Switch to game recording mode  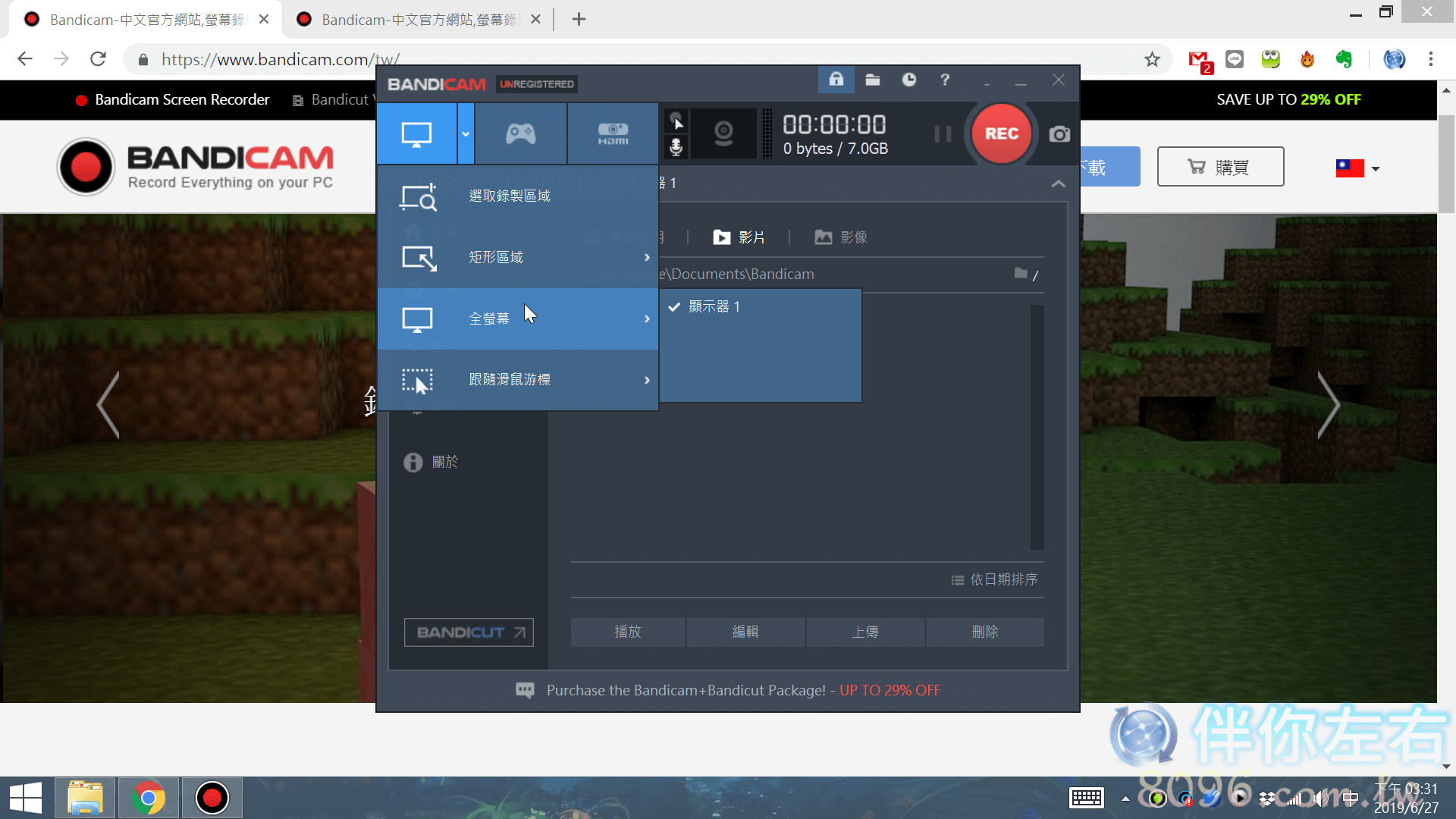point(521,134)
